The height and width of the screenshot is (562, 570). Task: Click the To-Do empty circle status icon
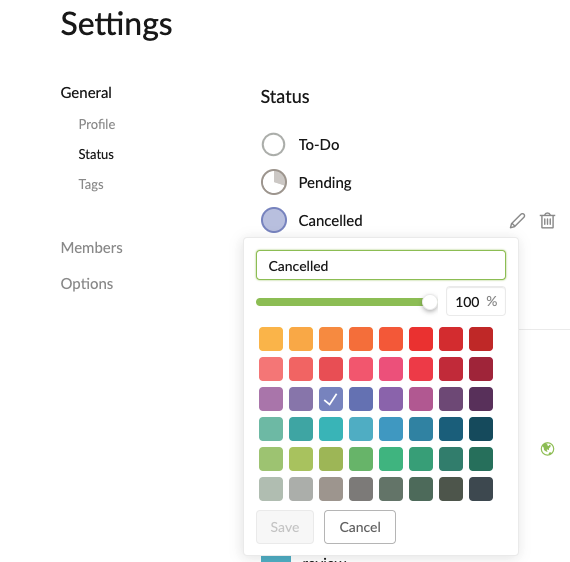click(273, 144)
